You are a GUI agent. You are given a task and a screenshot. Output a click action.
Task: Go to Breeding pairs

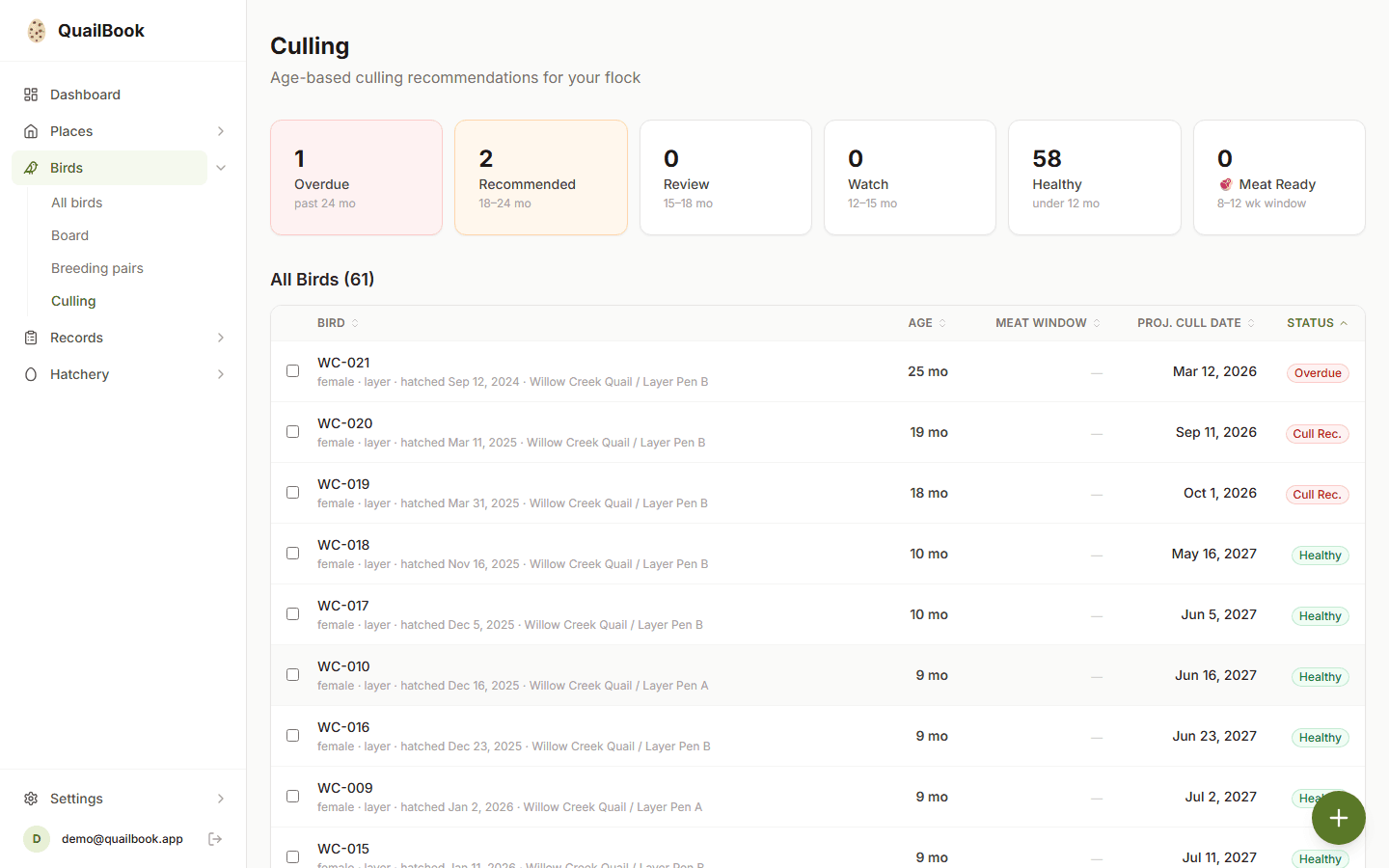97,268
